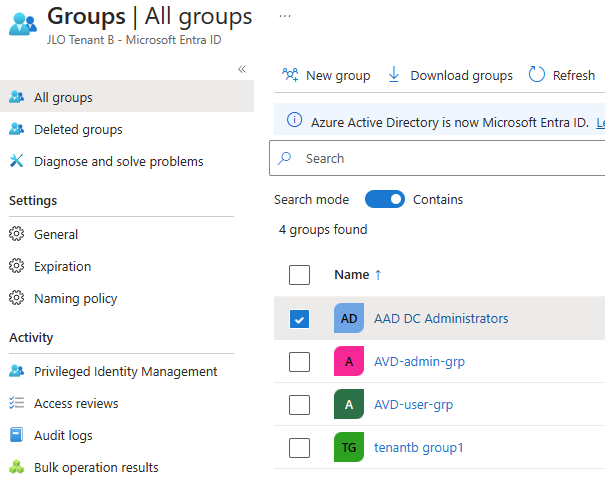This screenshot has width=605, height=483.
Task: Click the Privileged Identity Management icon
Action: coord(17,371)
